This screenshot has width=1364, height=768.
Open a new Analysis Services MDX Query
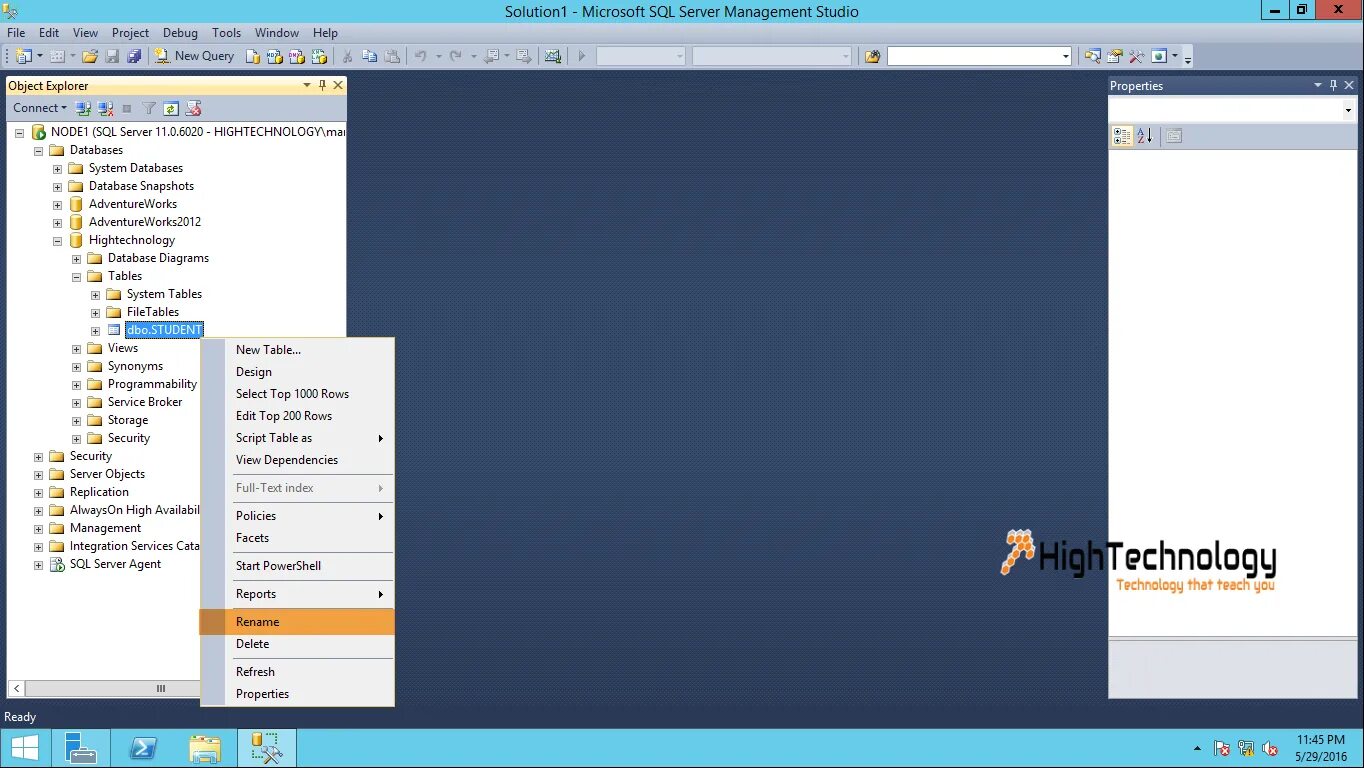click(x=274, y=56)
